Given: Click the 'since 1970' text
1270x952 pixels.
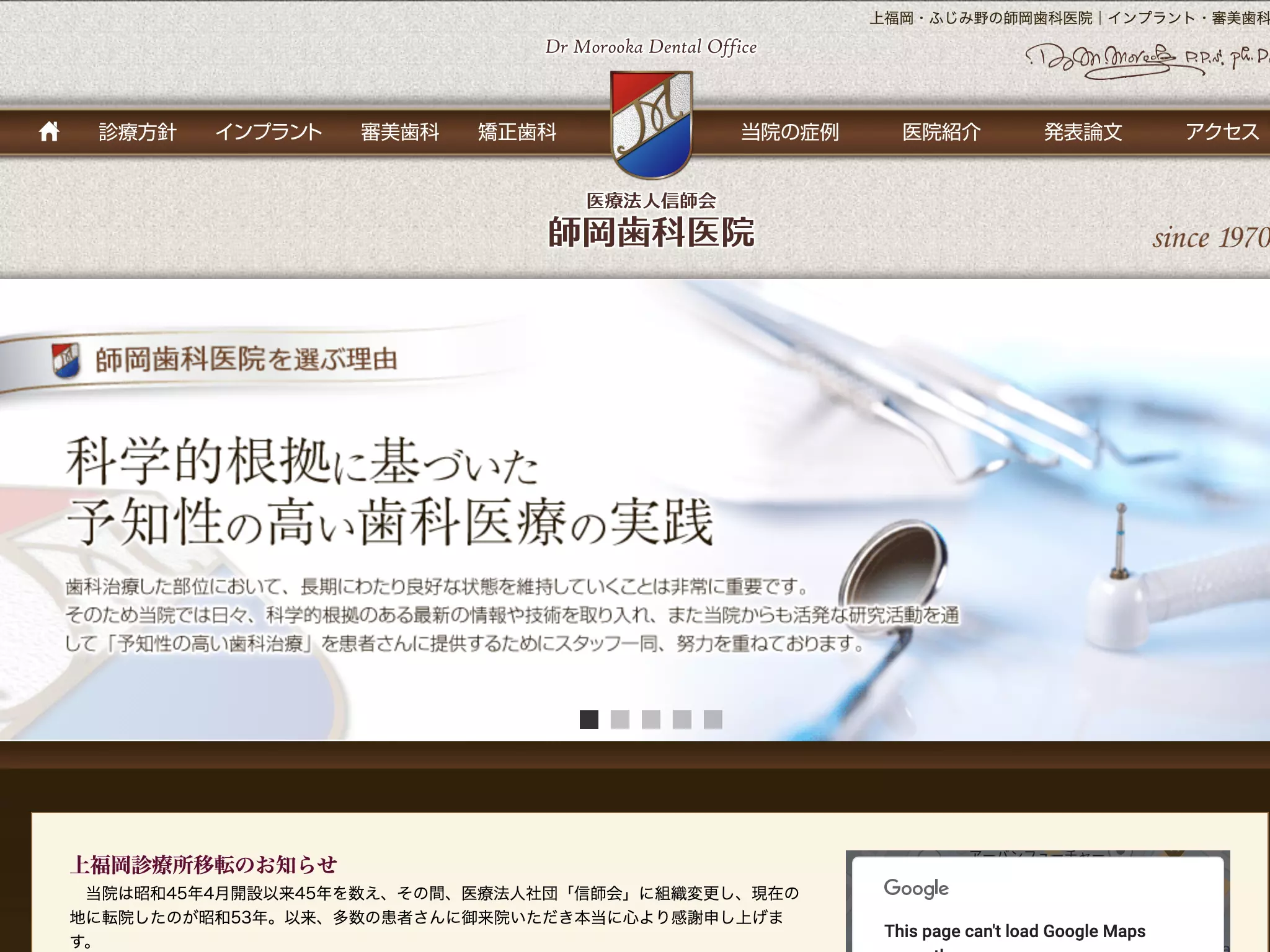Looking at the screenshot, I should pyautogui.click(x=1211, y=237).
